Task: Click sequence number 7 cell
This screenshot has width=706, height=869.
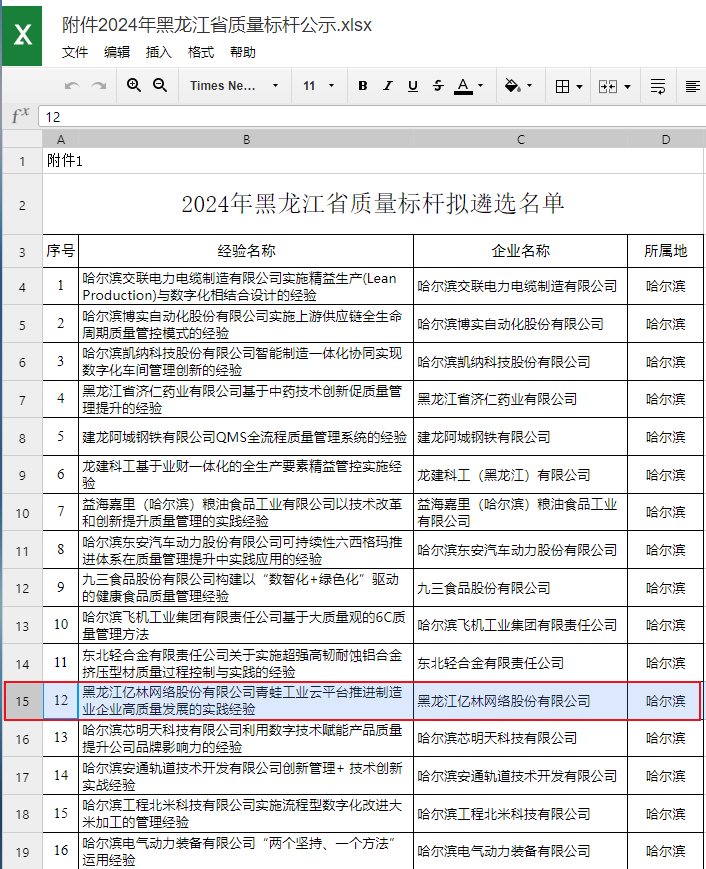Action: 61,512
